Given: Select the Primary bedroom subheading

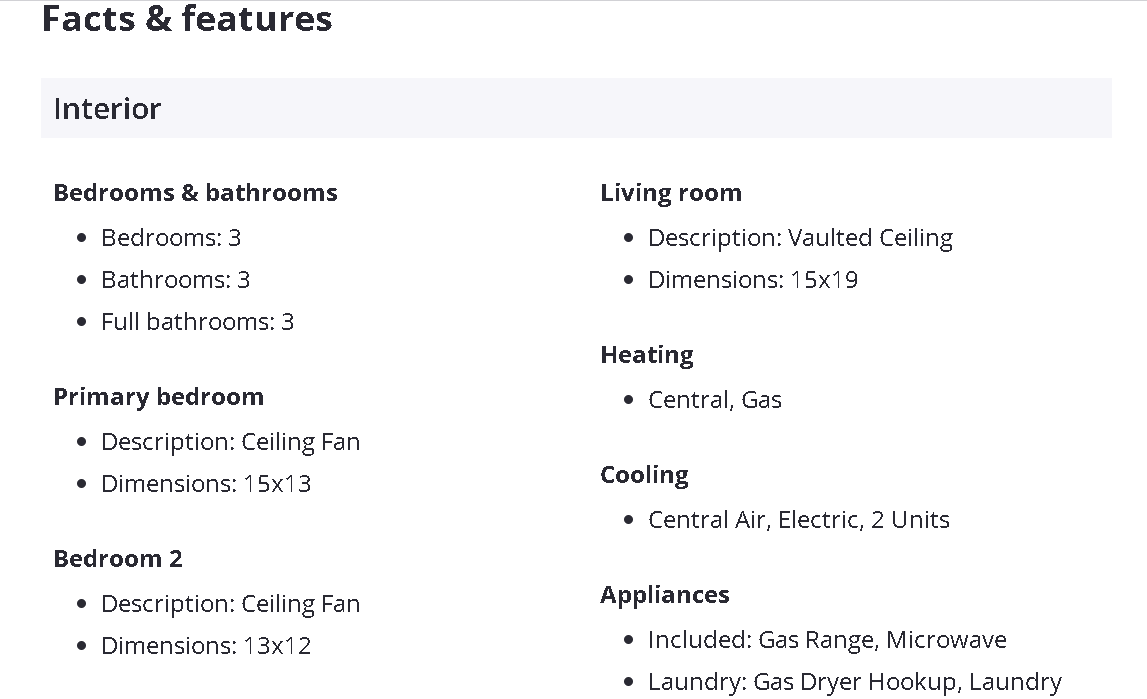Looking at the screenshot, I should 158,397.
